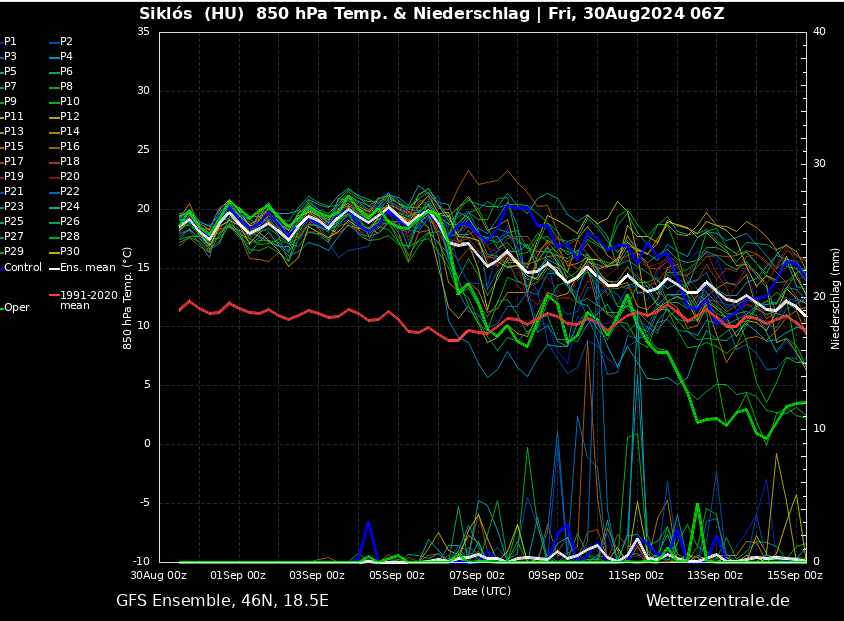Click the P30 yellow legend line marker
This screenshot has height=621, width=844.
tap(54, 252)
